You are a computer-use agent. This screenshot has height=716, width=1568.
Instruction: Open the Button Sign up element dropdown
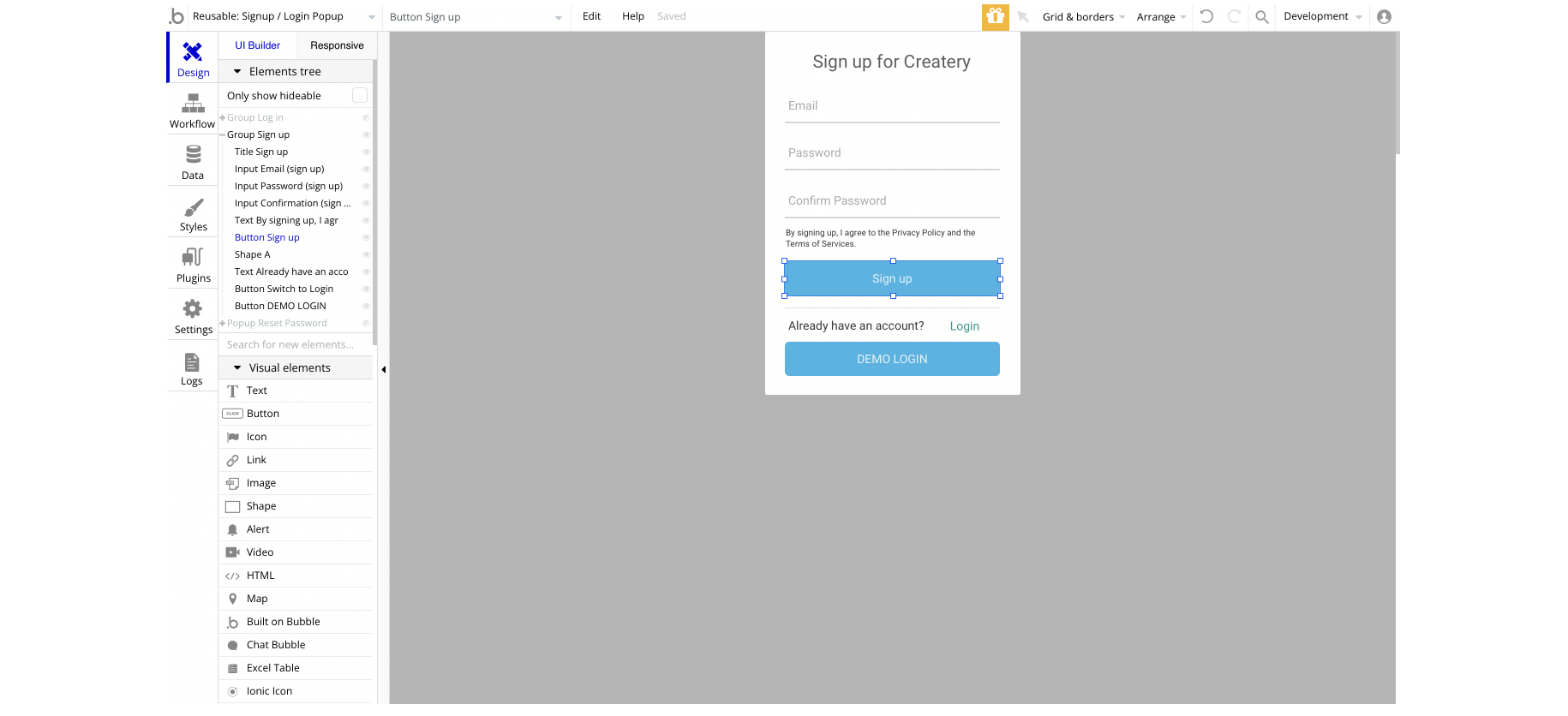(476, 16)
